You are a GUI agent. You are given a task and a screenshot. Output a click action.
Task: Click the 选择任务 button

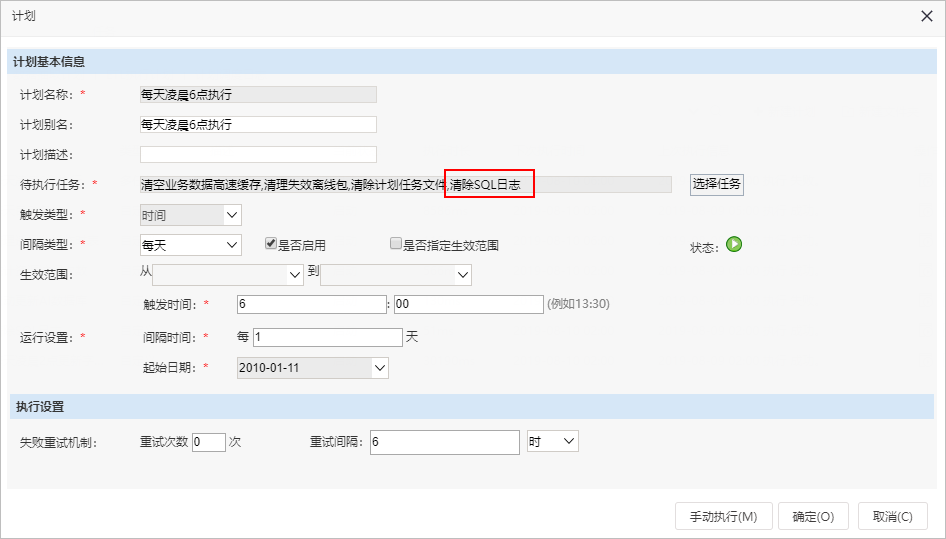[x=717, y=184]
